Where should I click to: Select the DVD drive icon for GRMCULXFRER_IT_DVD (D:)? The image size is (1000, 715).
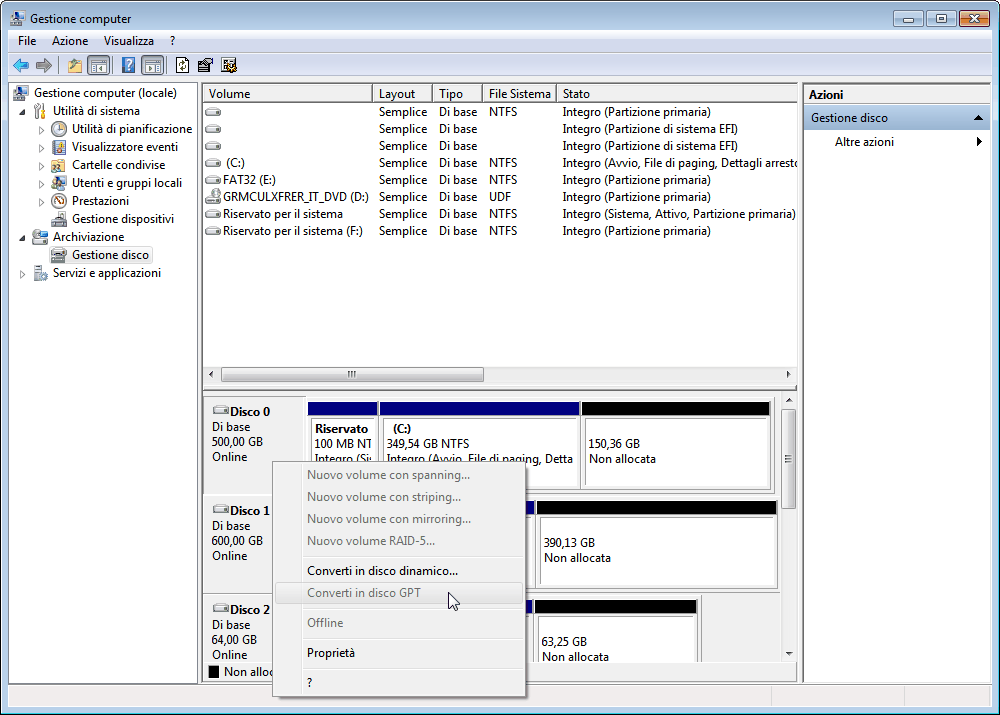(x=213, y=197)
